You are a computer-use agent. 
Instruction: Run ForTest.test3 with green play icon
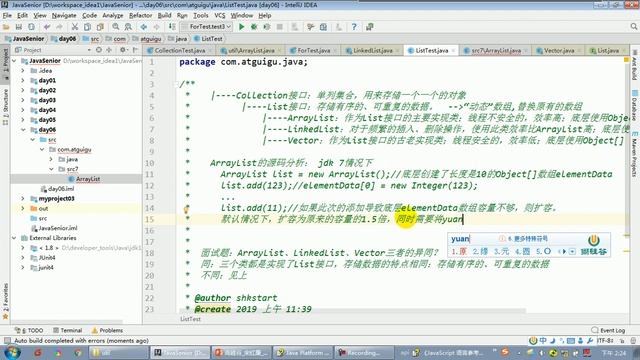coord(242,27)
